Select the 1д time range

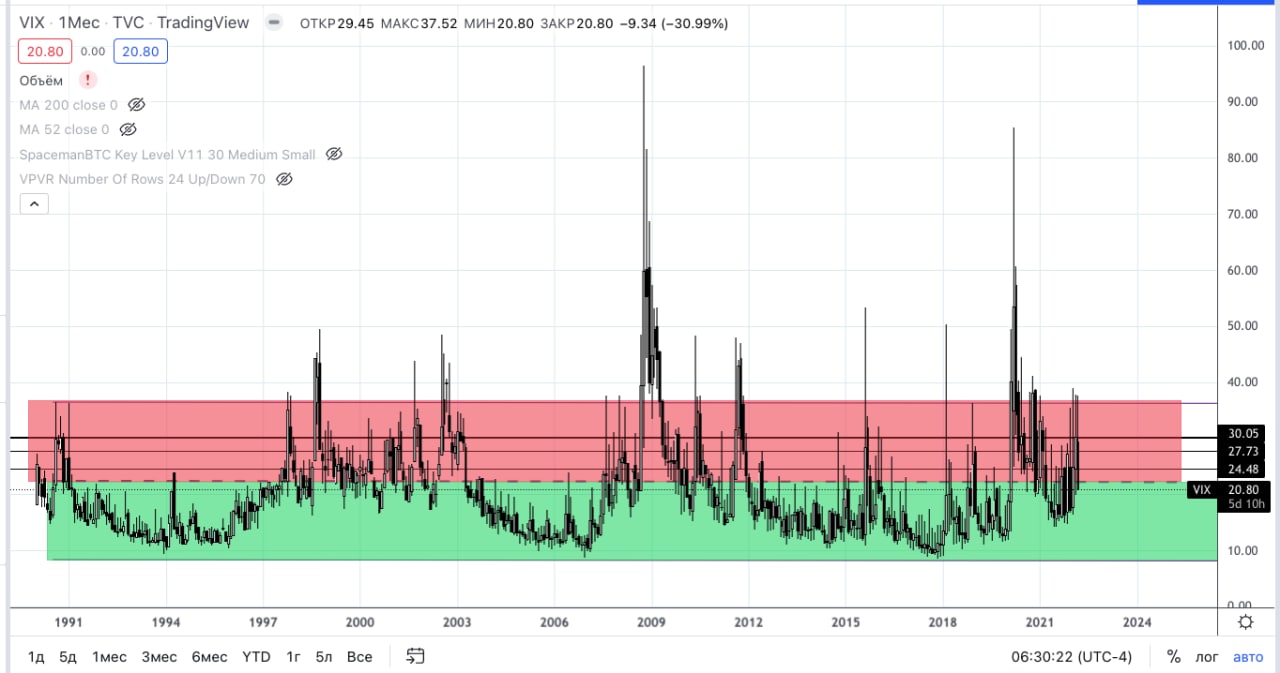click(37, 657)
